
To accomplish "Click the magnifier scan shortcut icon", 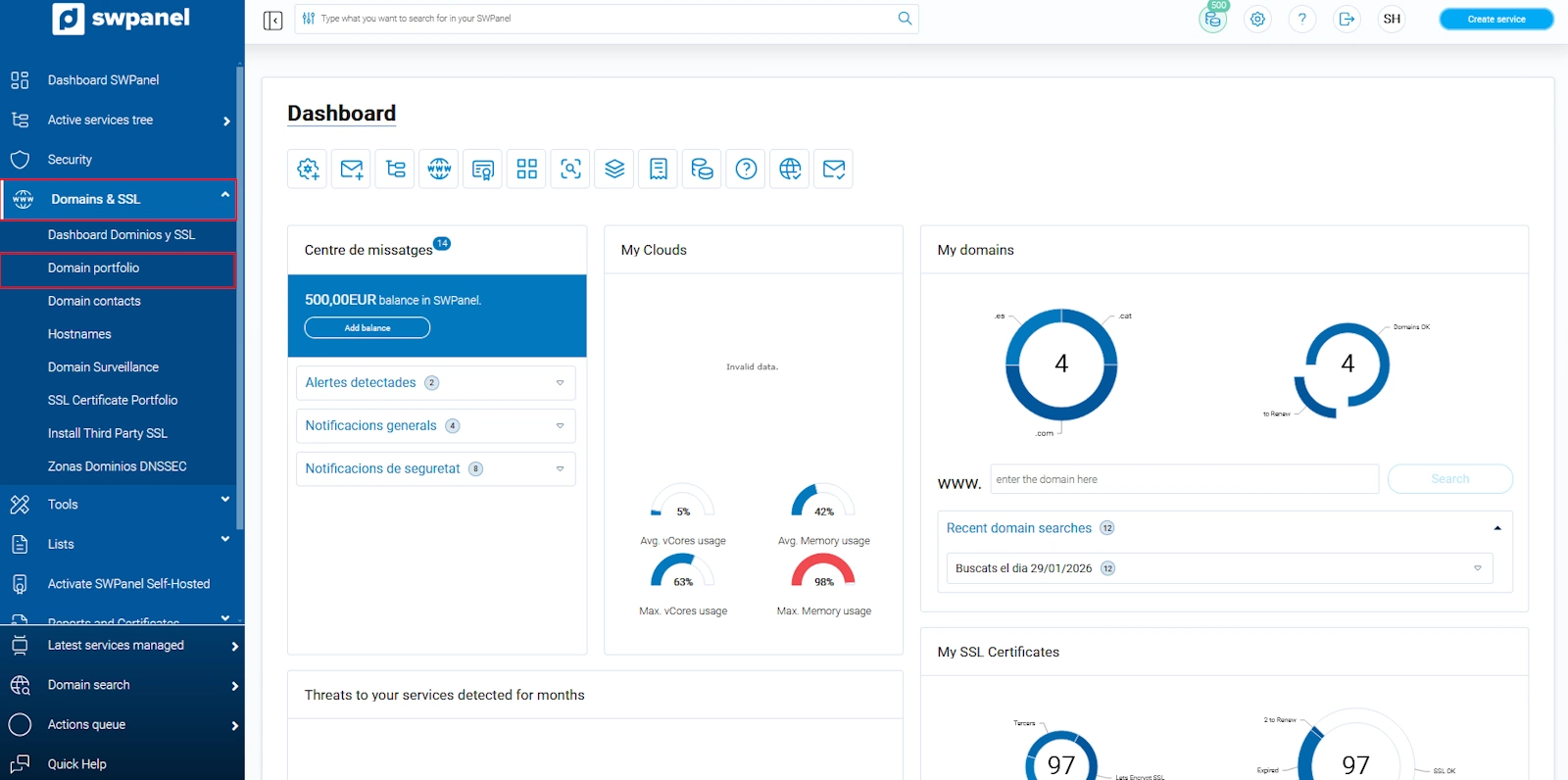I will point(570,170).
